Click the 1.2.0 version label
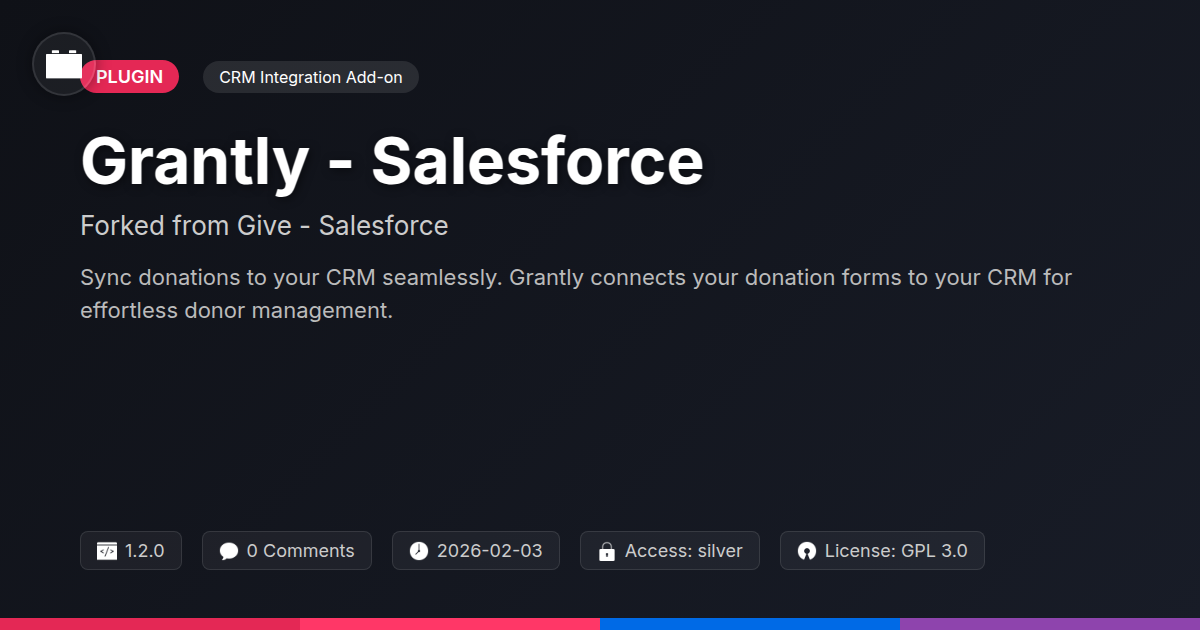The height and width of the screenshot is (630, 1200). coord(145,551)
